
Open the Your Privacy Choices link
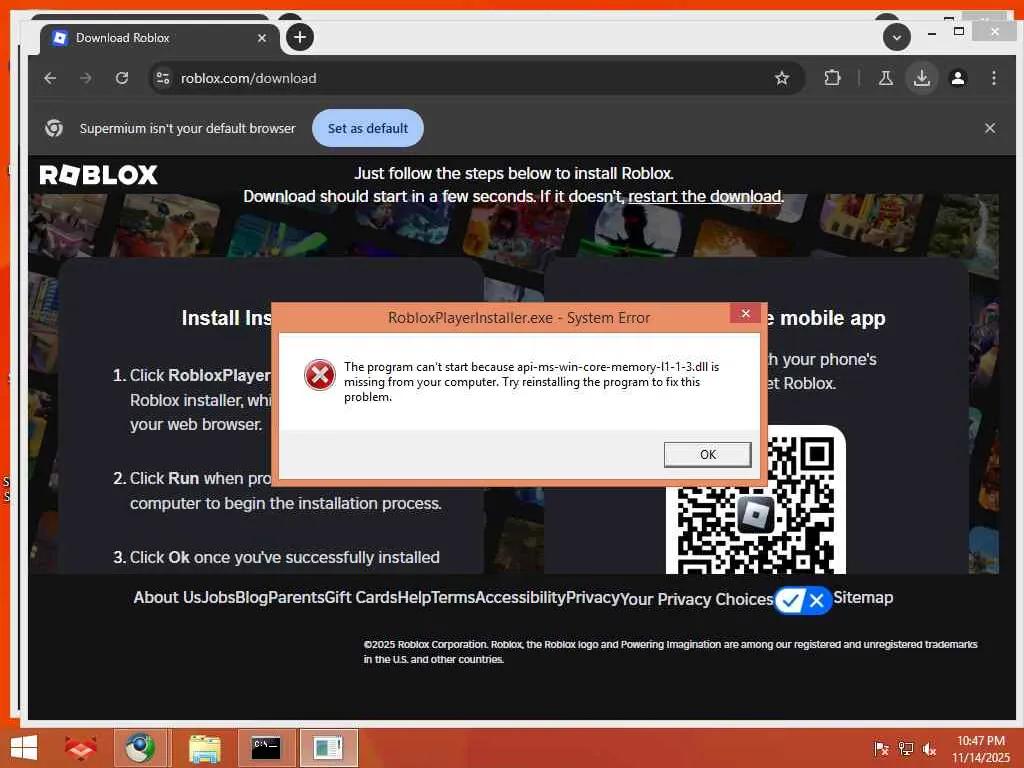(x=696, y=600)
